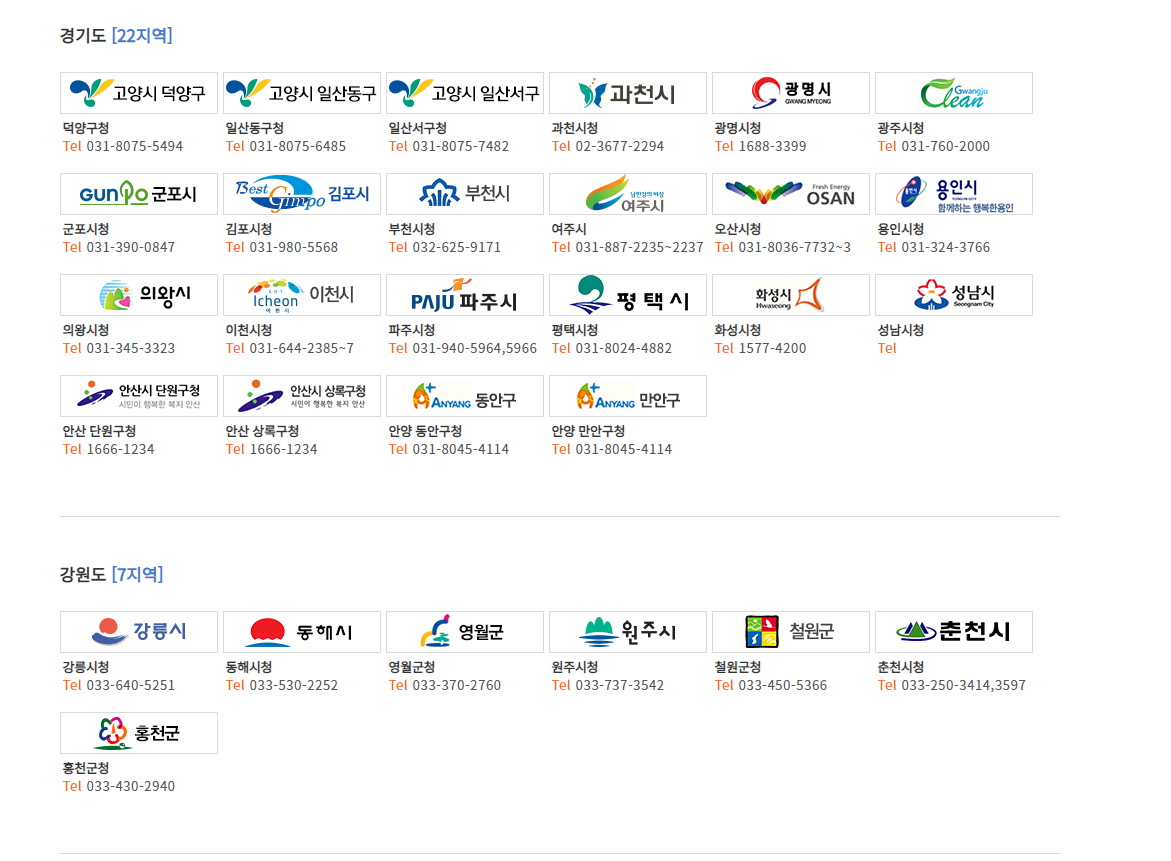Click phone number 1577-4200
Image resolution: width=1171 pixels, height=861 pixels.
772,348
